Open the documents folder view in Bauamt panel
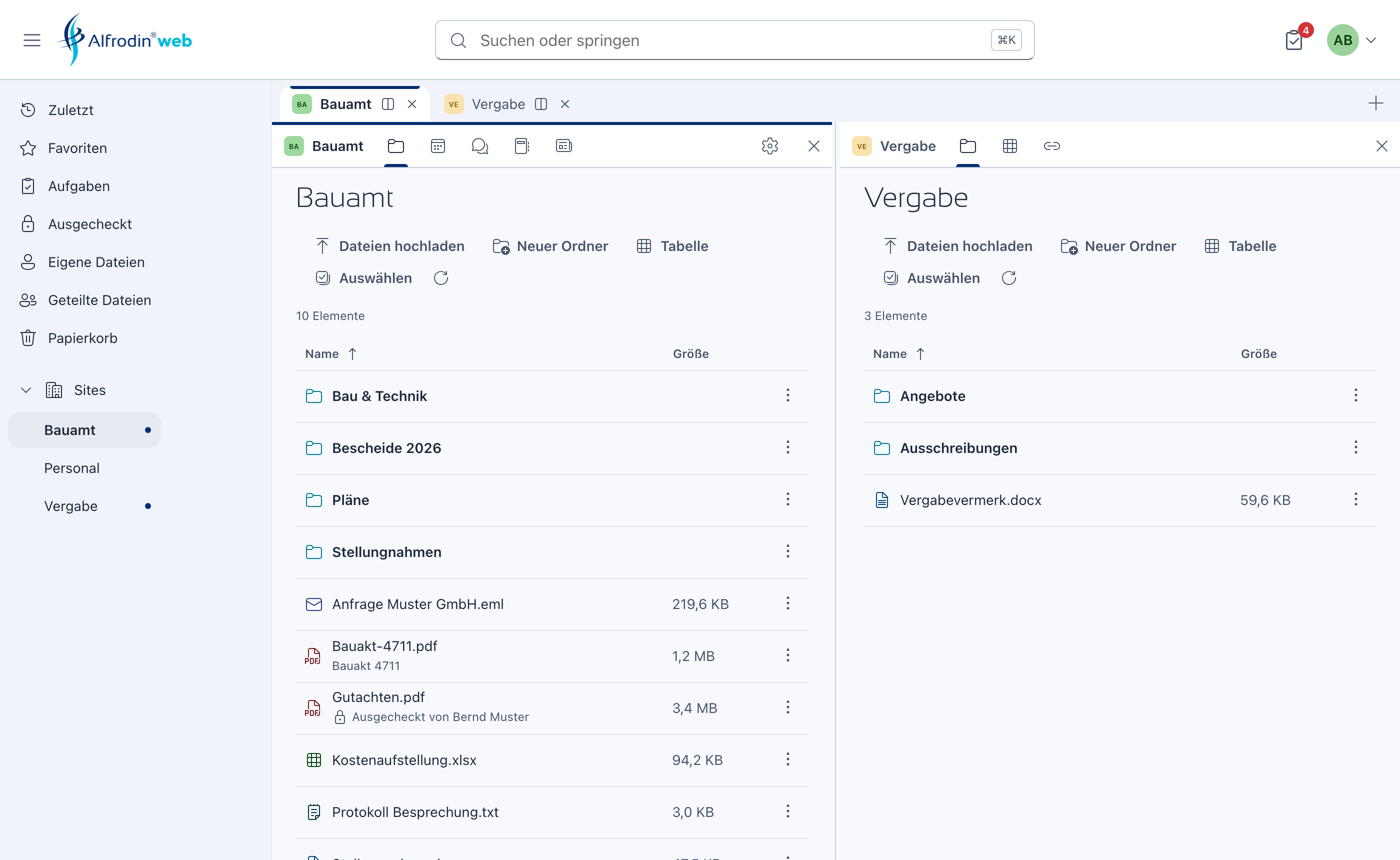Image resolution: width=1400 pixels, height=860 pixels. [x=396, y=146]
